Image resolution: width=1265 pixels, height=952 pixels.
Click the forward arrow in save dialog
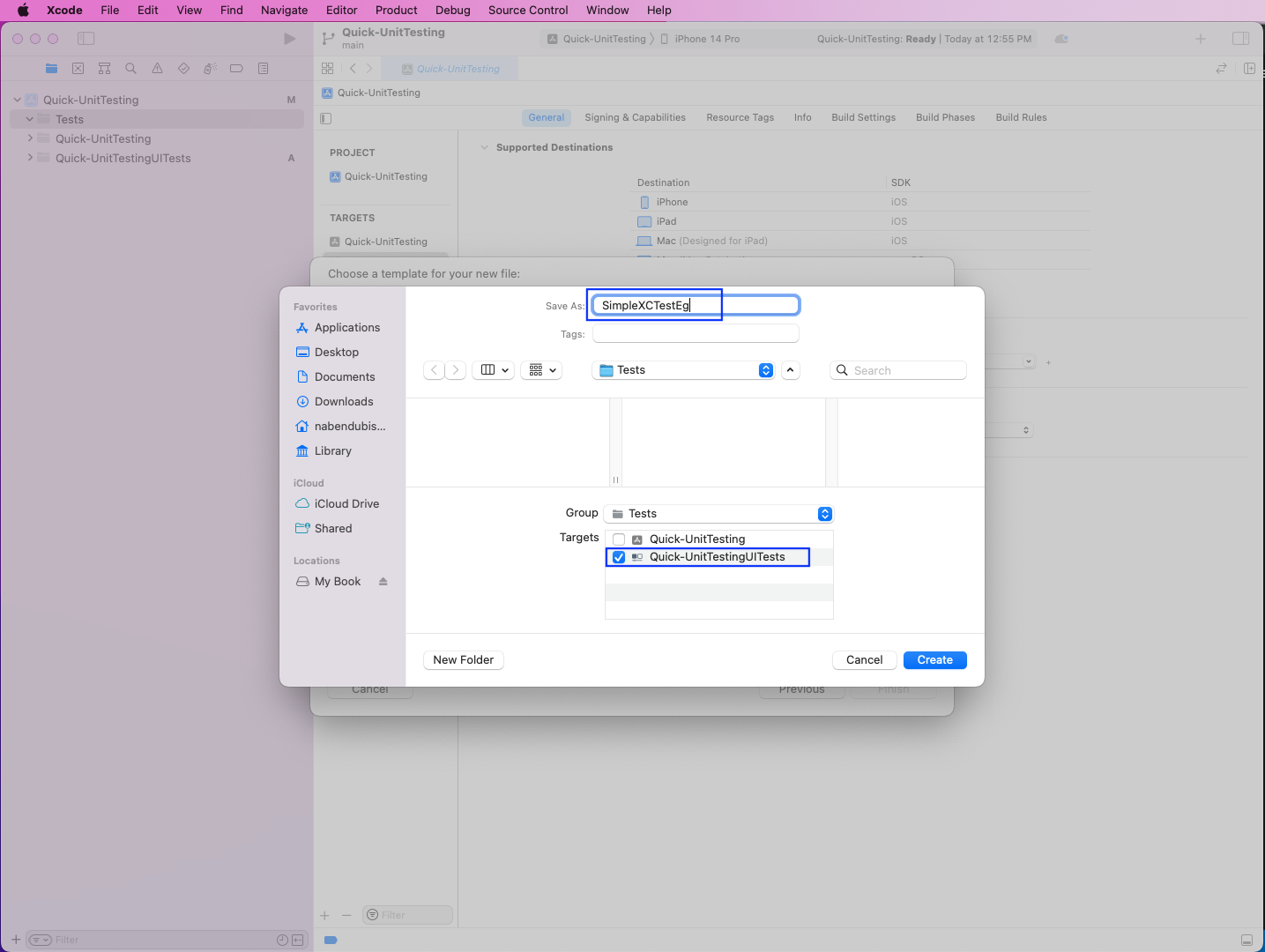point(456,370)
